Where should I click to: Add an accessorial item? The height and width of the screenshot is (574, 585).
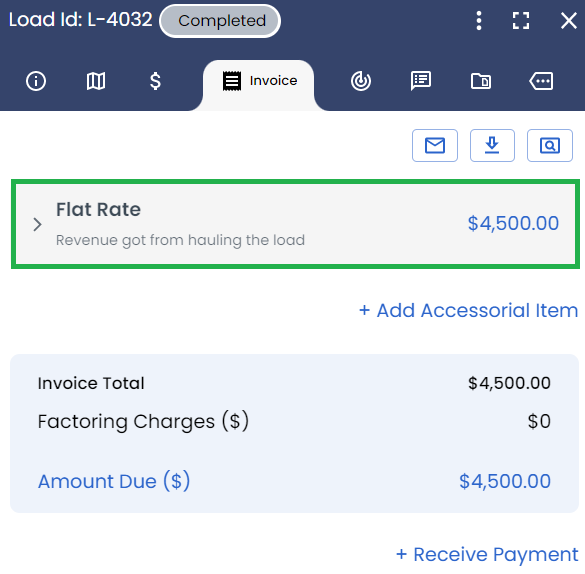click(468, 310)
